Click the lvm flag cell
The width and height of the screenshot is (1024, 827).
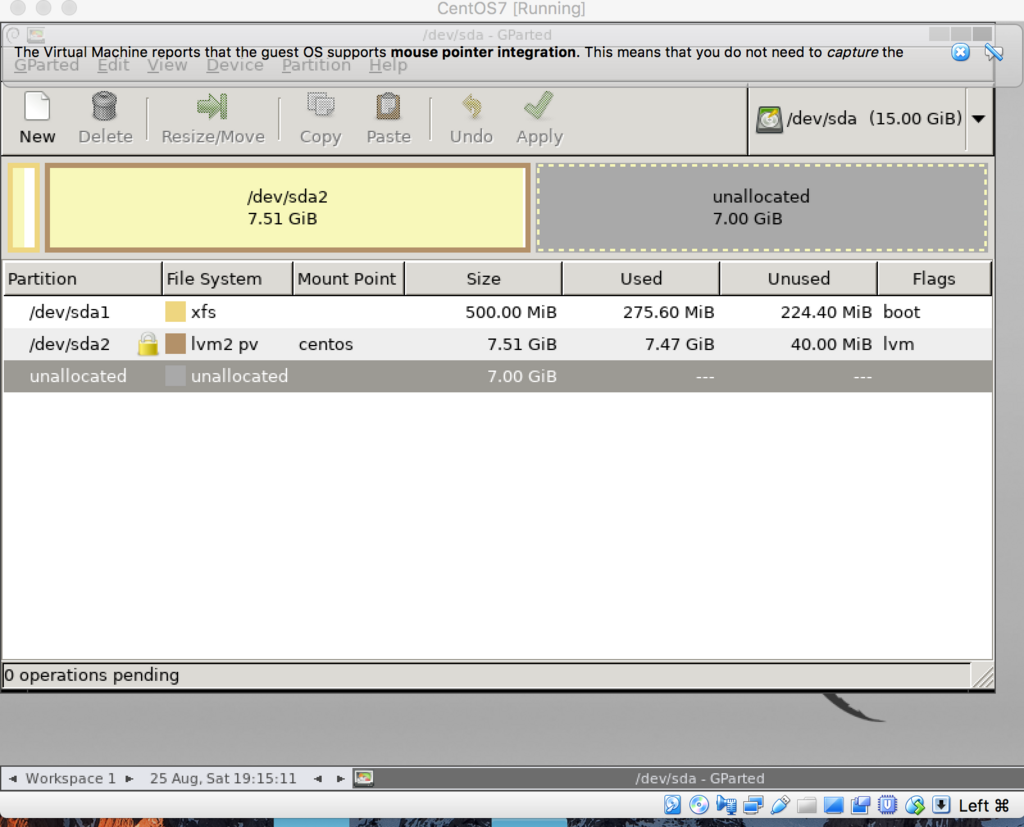pyautogui.click(x=898, y=344)
